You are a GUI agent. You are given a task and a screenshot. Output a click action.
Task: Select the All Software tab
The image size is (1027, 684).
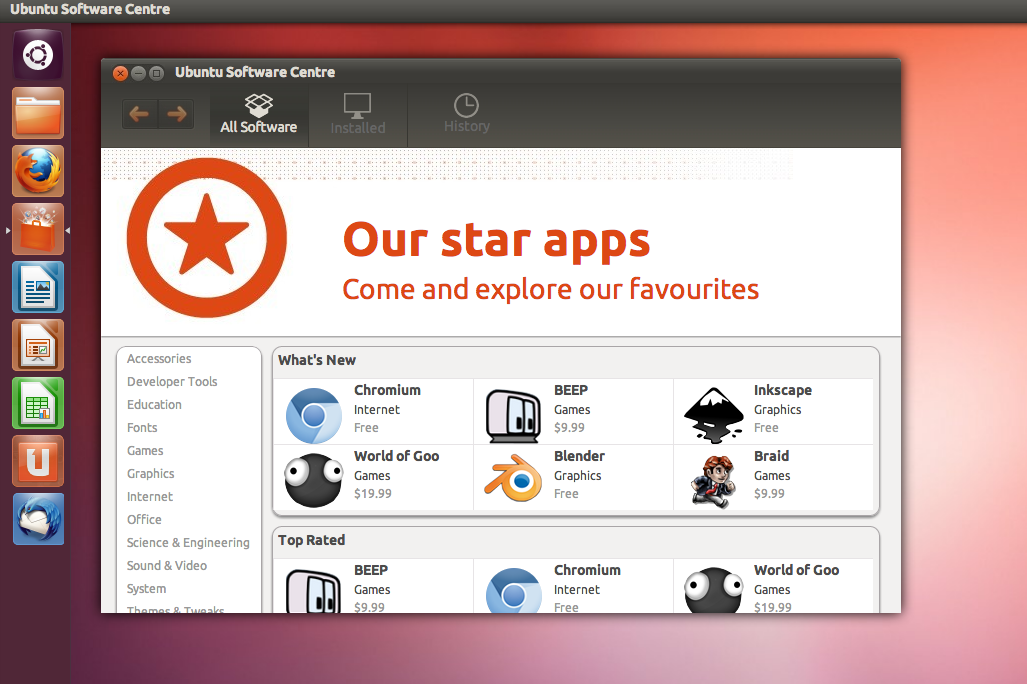[258, 115]
